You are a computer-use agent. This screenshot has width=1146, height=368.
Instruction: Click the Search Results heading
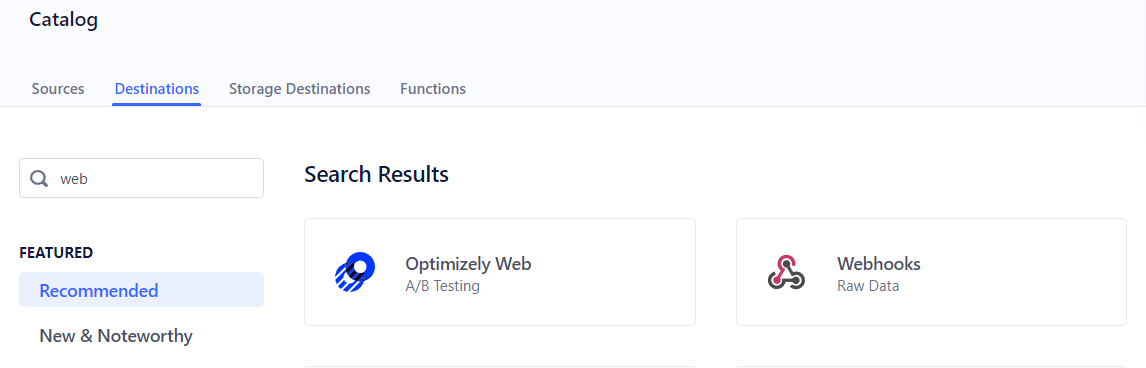tap(376, 175)
